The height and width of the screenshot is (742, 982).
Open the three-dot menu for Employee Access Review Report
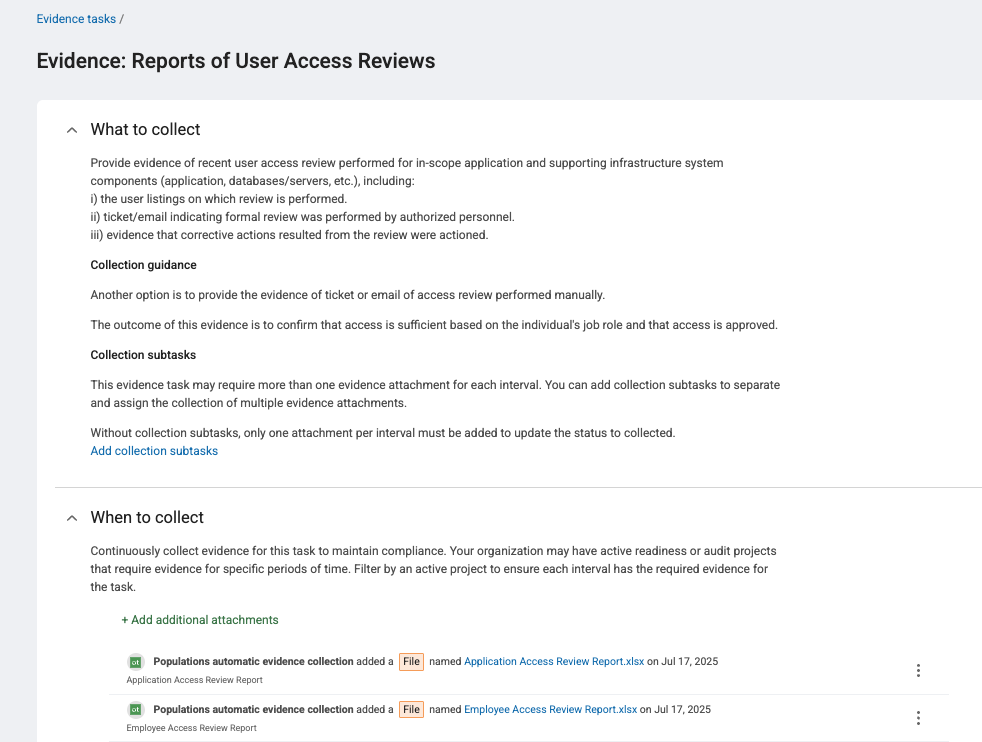coord(918,717)
